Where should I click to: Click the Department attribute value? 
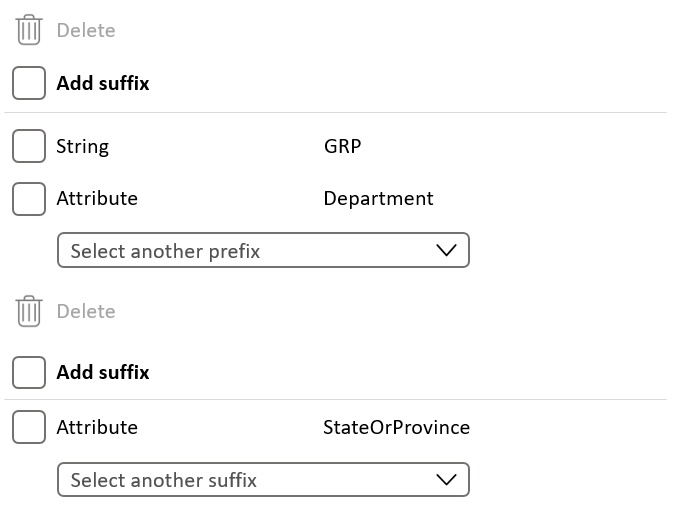[x=378, y=199]
